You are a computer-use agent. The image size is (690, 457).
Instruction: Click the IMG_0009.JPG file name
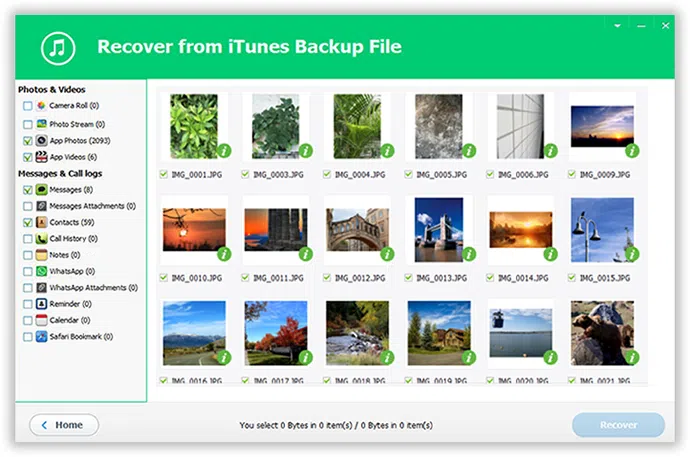click(605, 175)
